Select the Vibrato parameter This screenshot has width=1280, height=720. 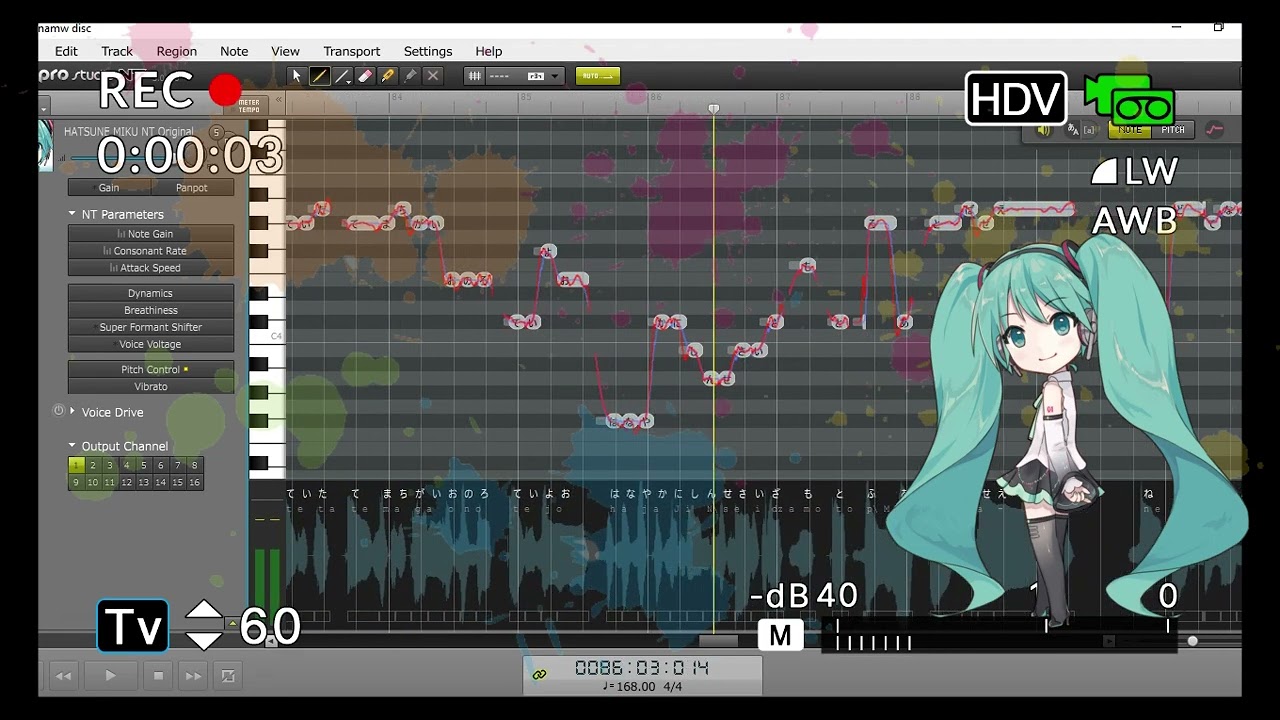coord(151,386)
